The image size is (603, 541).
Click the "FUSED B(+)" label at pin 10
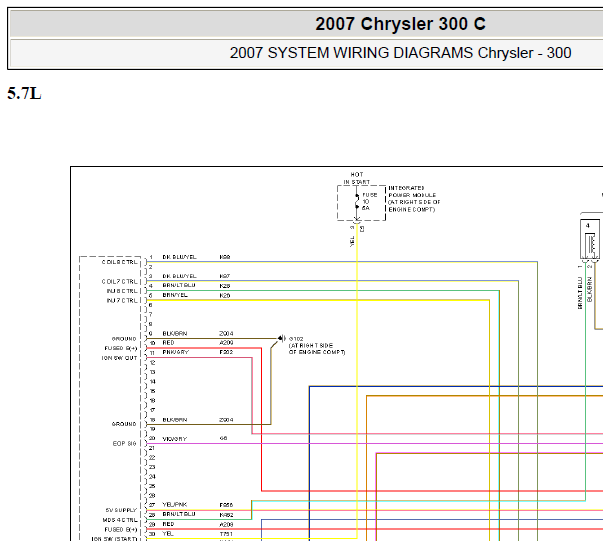121,348
